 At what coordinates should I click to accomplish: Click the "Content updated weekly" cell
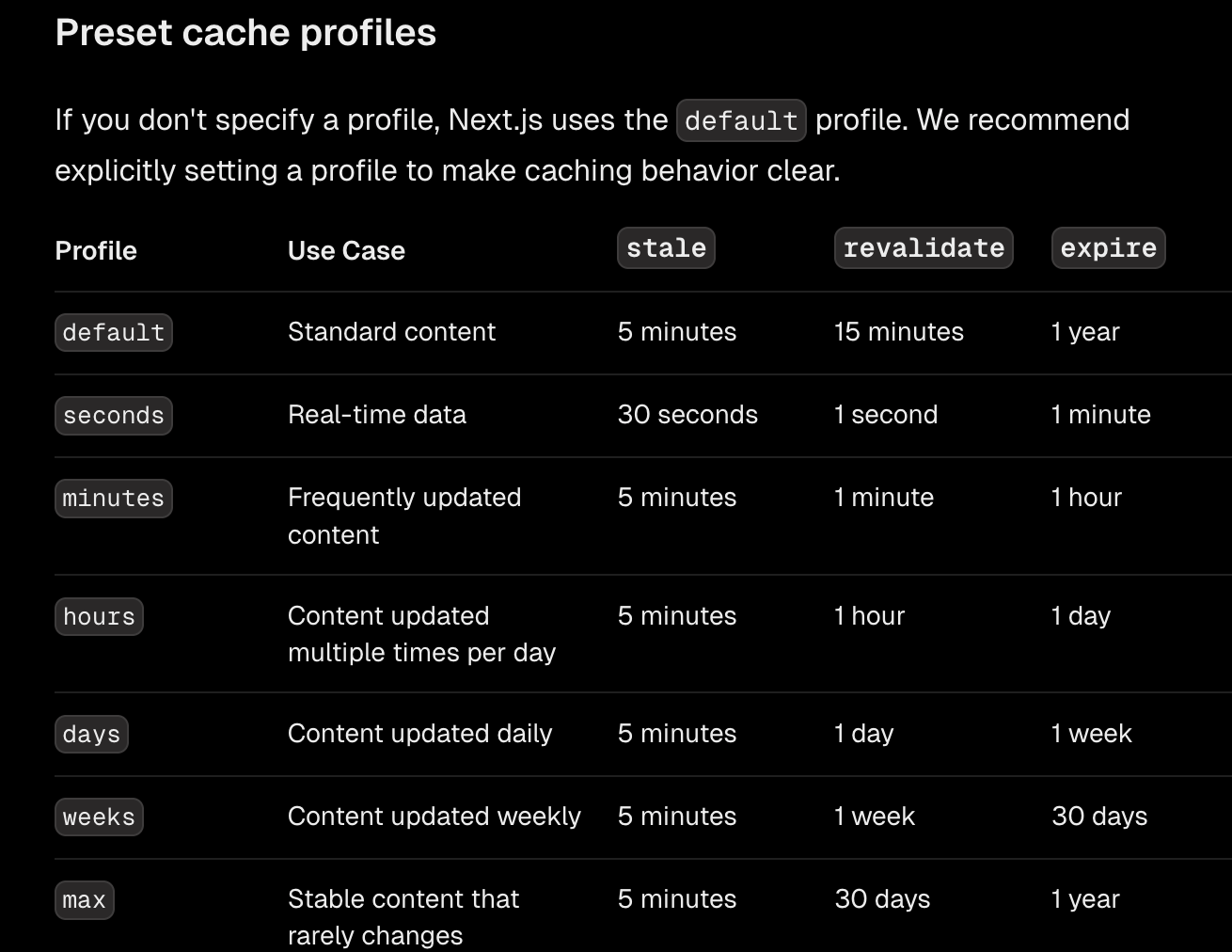(x=434, y=817)
